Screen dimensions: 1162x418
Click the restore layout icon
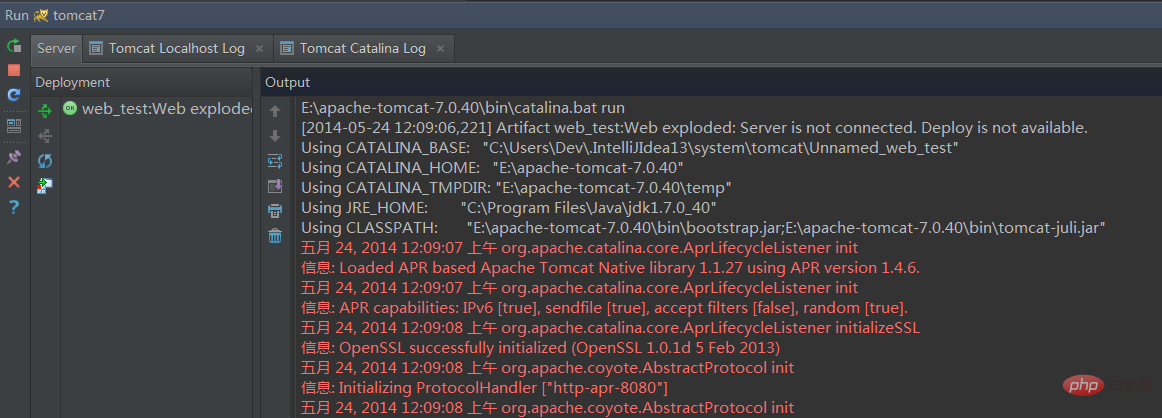tap(14, 126)
